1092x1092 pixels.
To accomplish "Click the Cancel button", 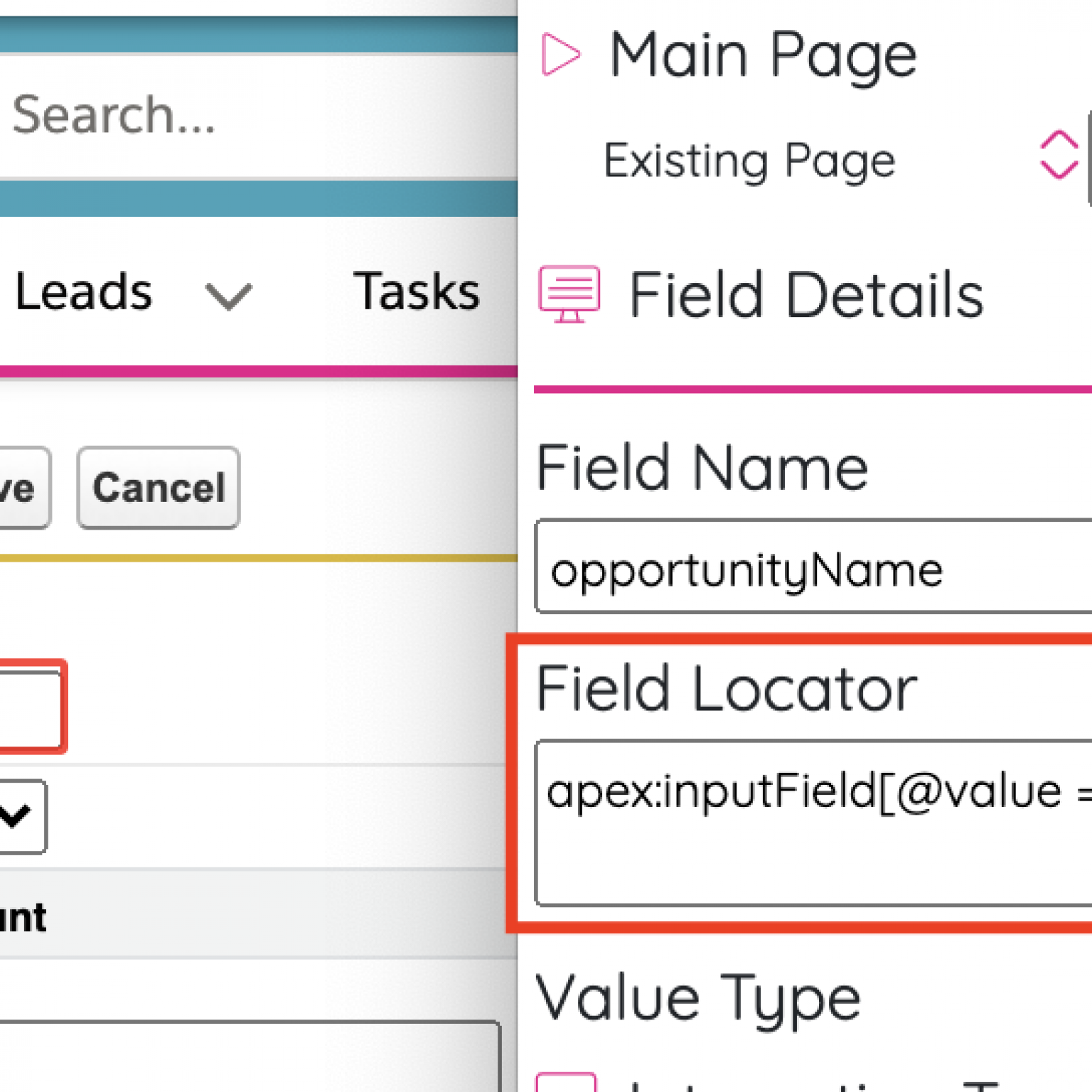I will point(159,488).
